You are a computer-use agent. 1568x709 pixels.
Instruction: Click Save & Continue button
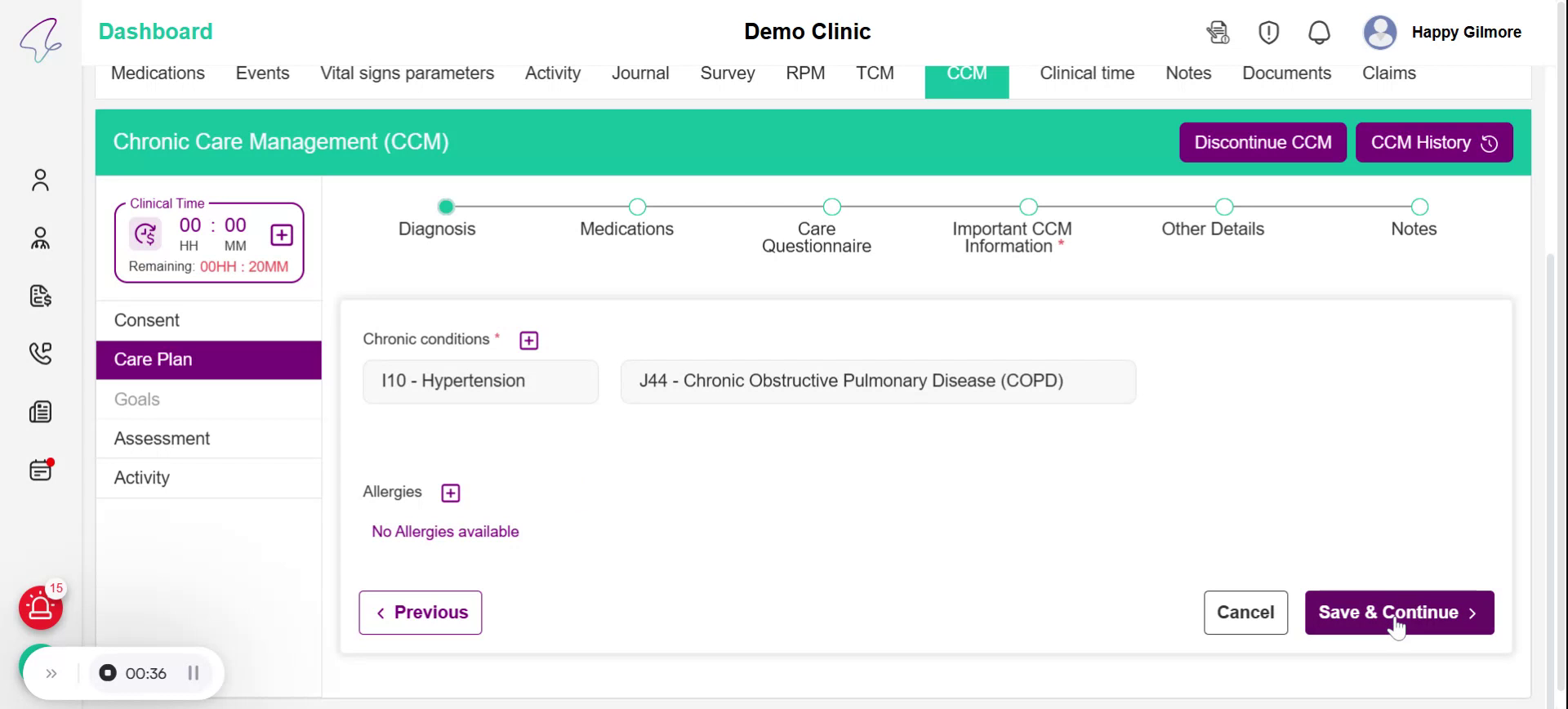(1399, 613)
